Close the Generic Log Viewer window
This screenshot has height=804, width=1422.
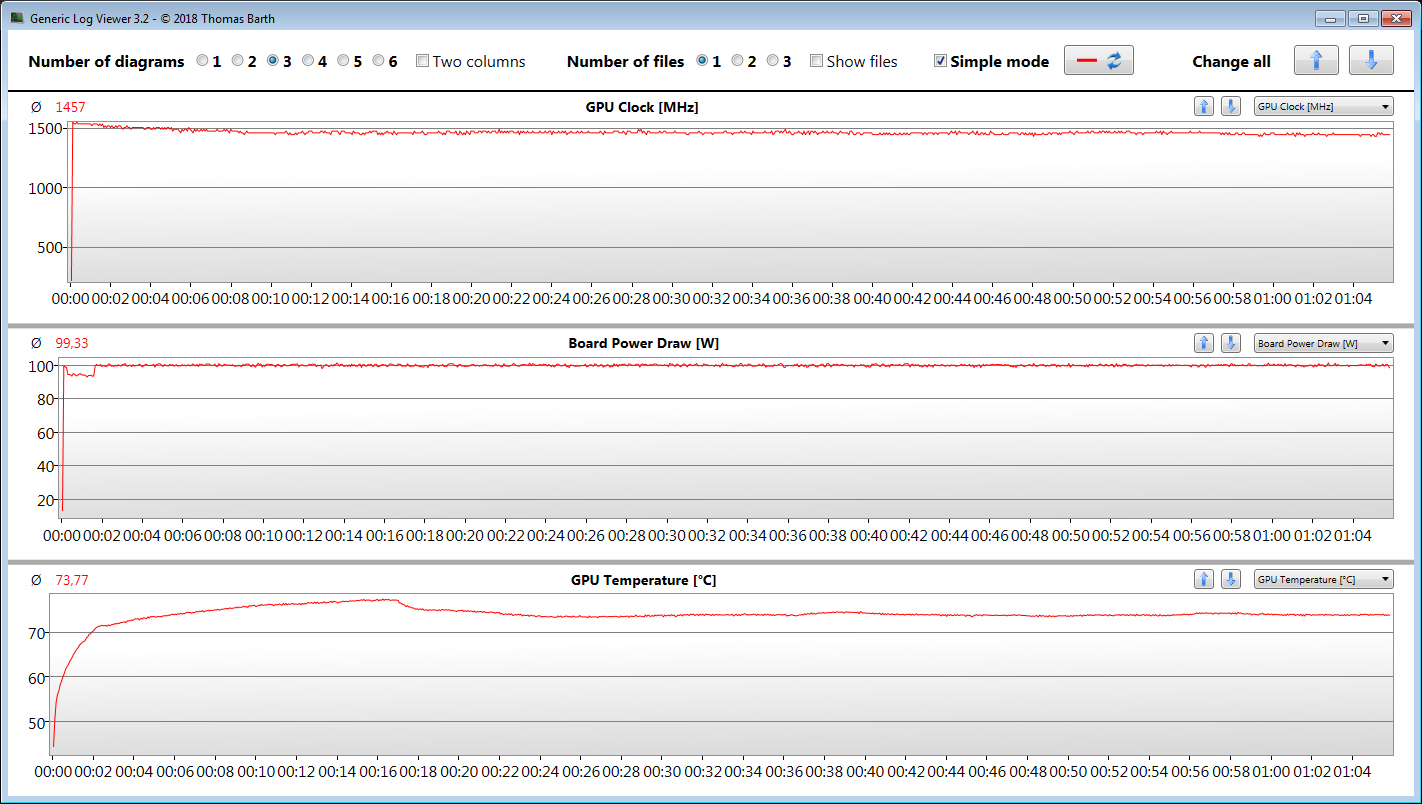pyautogui.click(x=1396, y=18)
